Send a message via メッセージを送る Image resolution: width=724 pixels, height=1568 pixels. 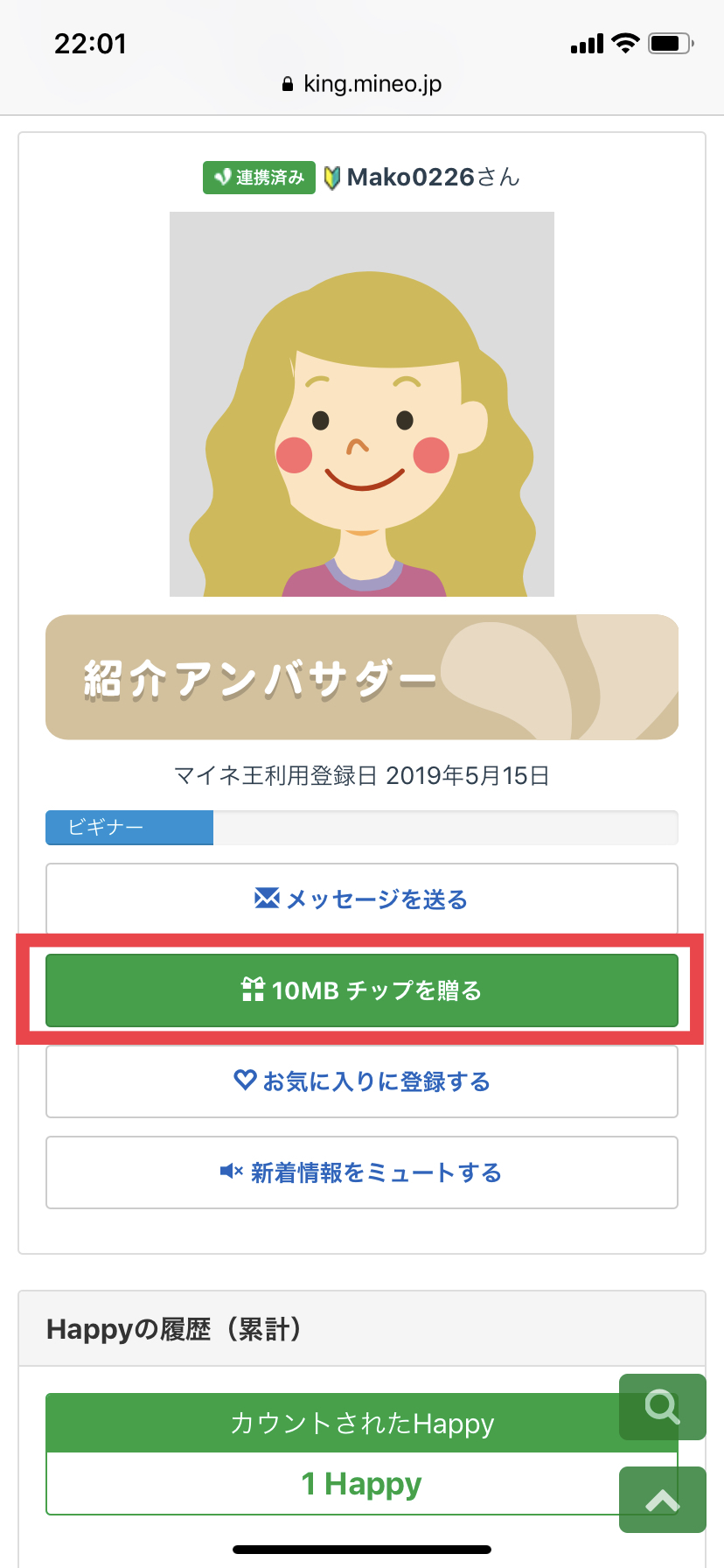pos(362,899)
